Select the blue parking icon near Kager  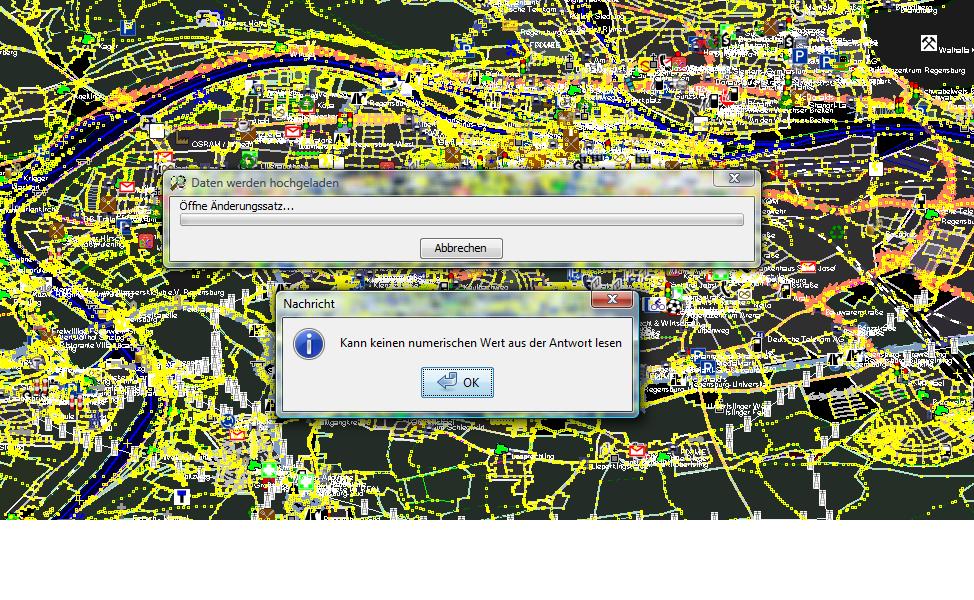[x=128, y=28]
